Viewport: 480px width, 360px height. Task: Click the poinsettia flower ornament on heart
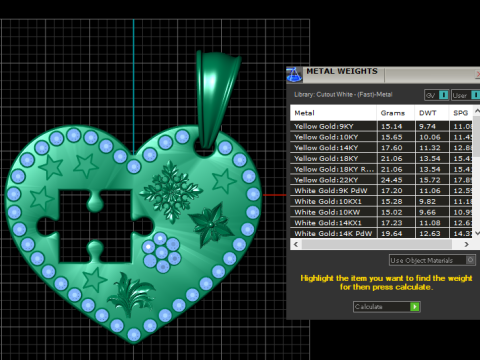click(211, 225)
